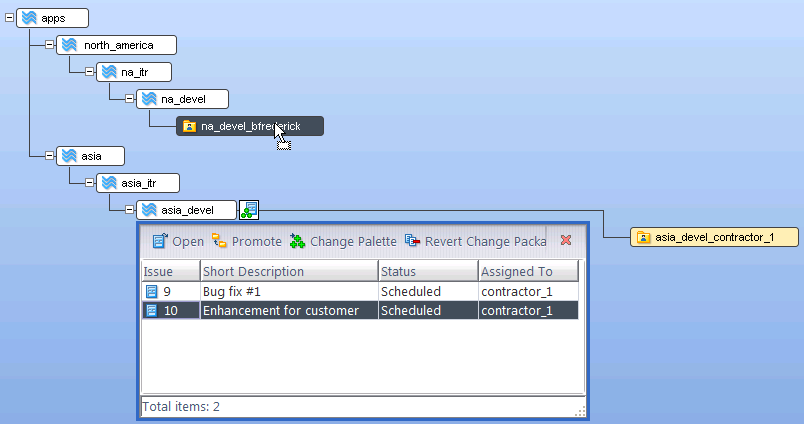804x424 pixels.
Task: Sort by Short Description column header
Action: click(x=288, y=272)
